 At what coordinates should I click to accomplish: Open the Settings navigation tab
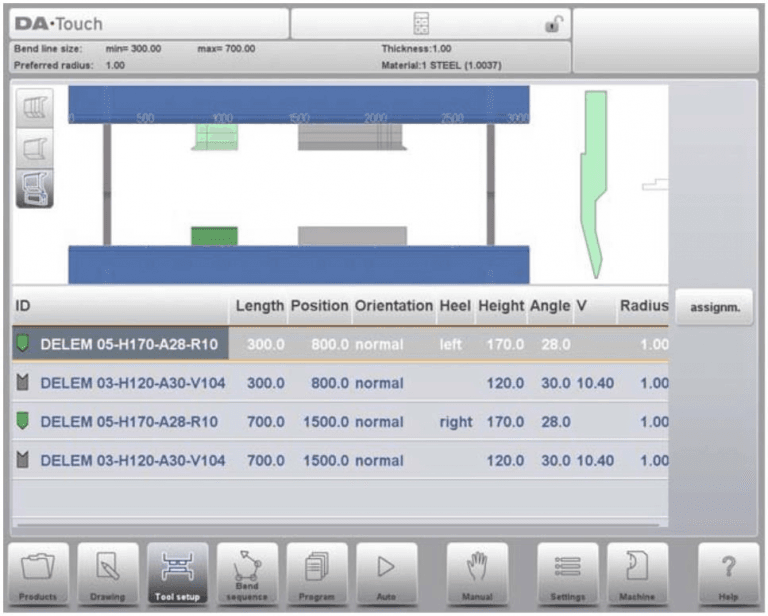point(567,574)
